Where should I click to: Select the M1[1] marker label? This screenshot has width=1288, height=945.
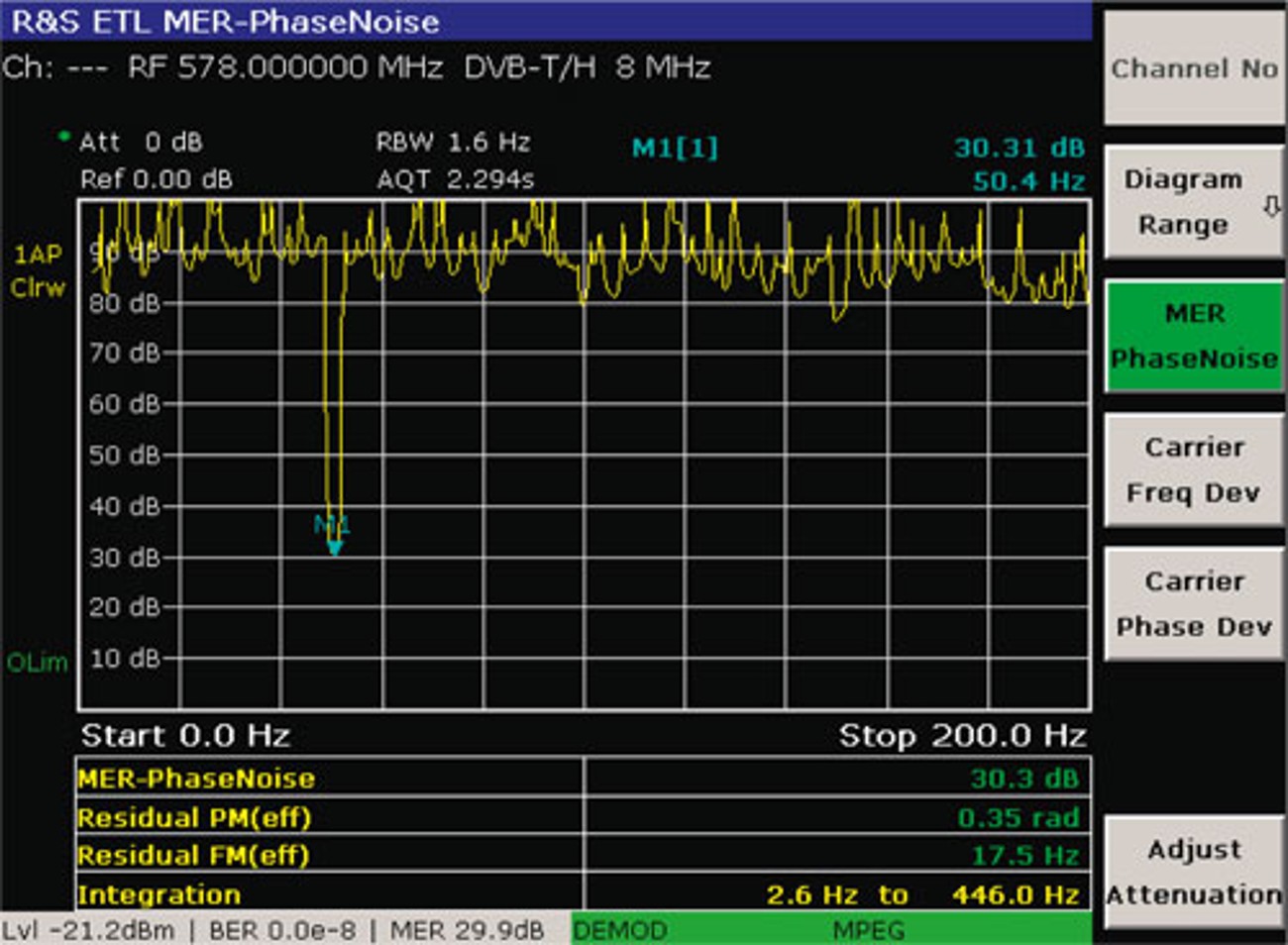(x=675, y=149)
